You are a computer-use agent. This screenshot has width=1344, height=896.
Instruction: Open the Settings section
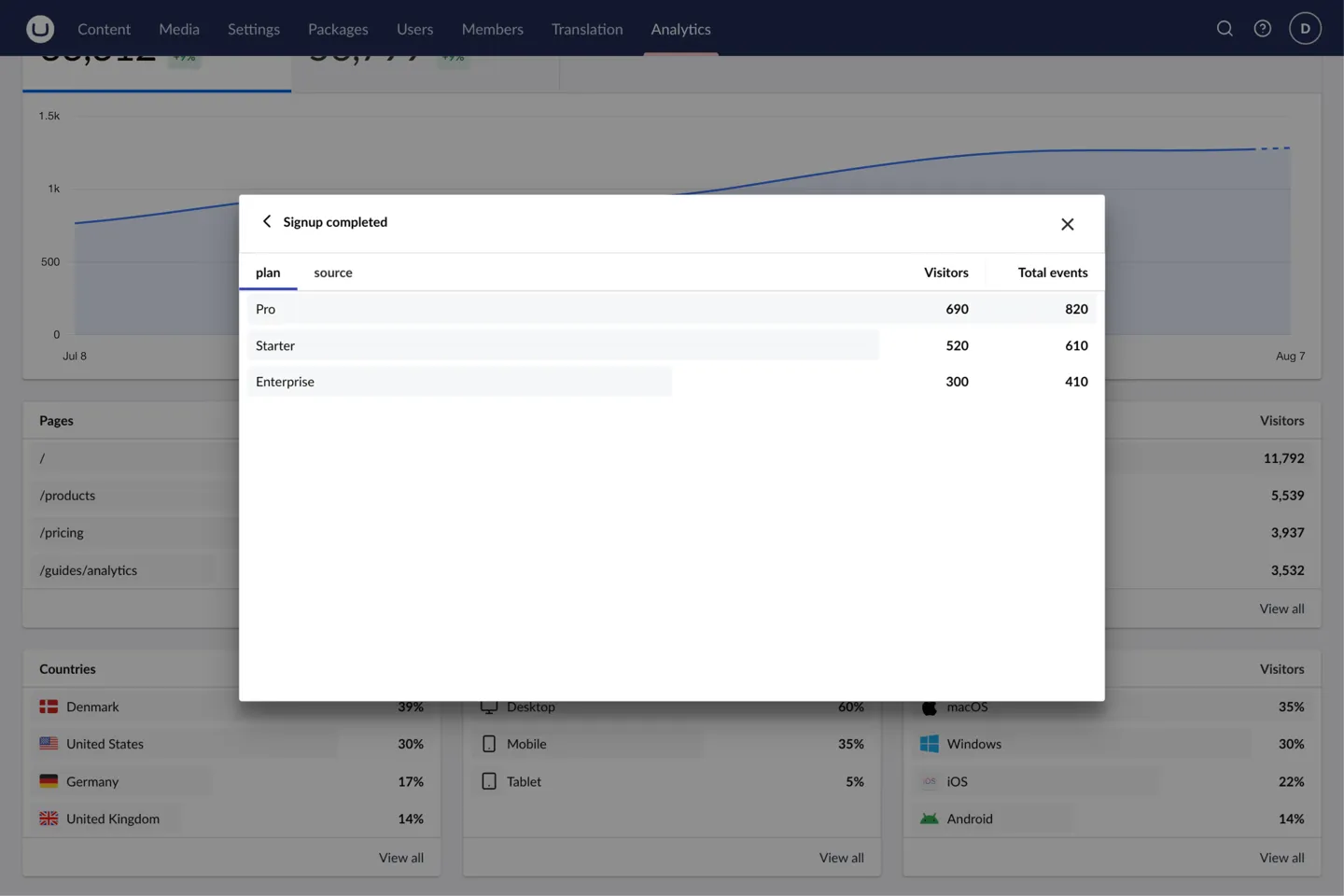click(254, 29)
